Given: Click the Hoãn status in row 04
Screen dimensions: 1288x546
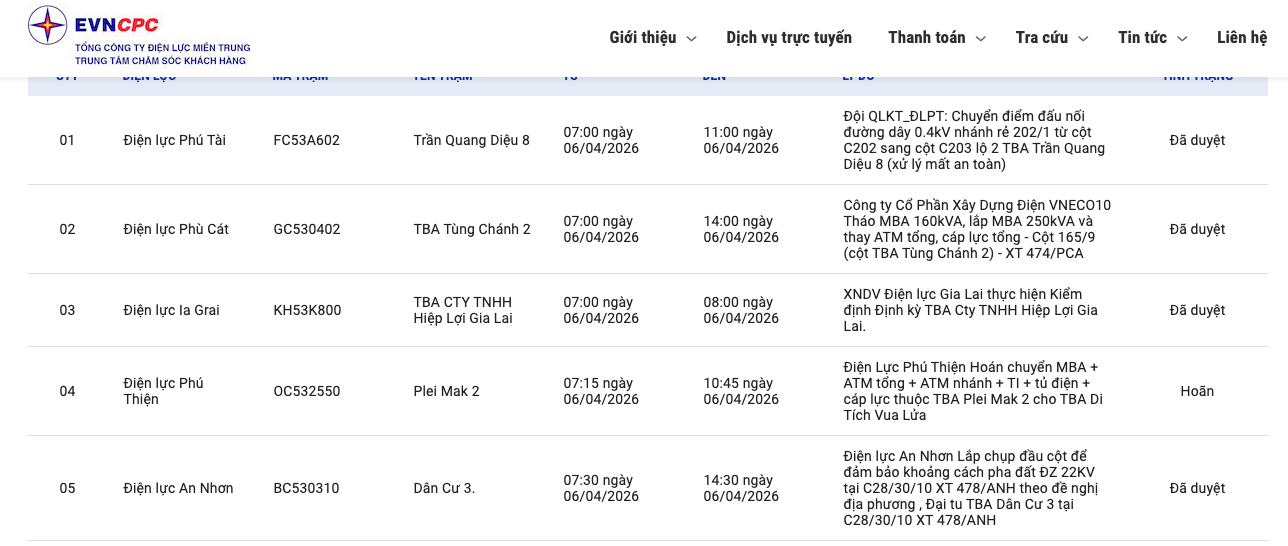Looking at the screenshot, I should [x=1197, y=391].
